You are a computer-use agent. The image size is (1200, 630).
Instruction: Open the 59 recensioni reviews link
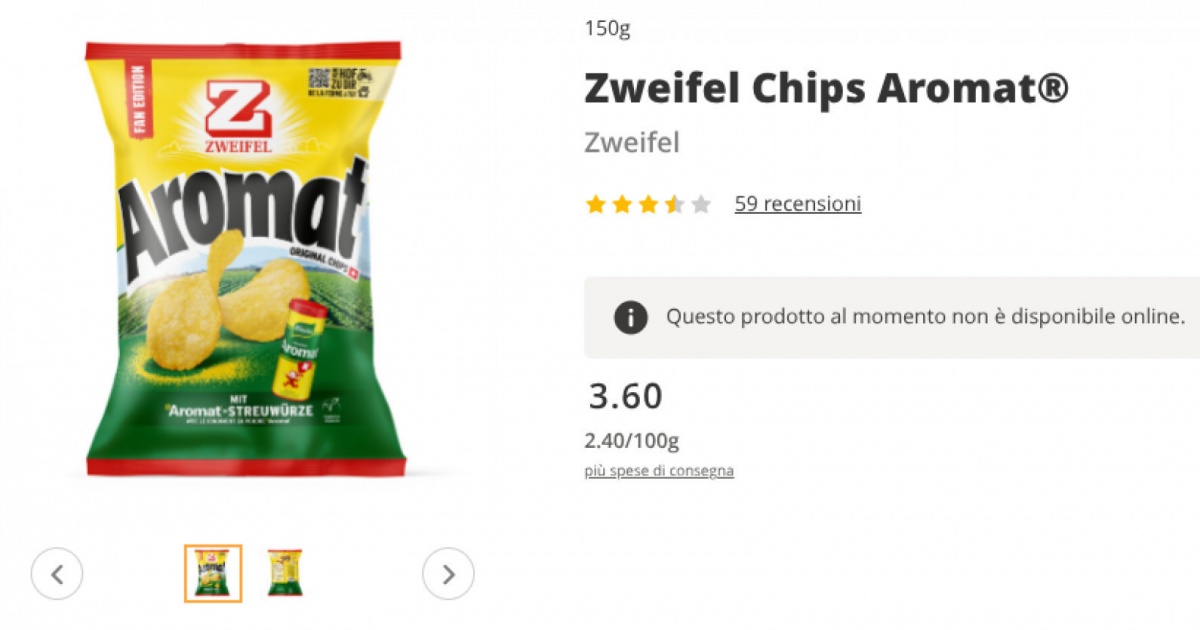tap(798, 204)
